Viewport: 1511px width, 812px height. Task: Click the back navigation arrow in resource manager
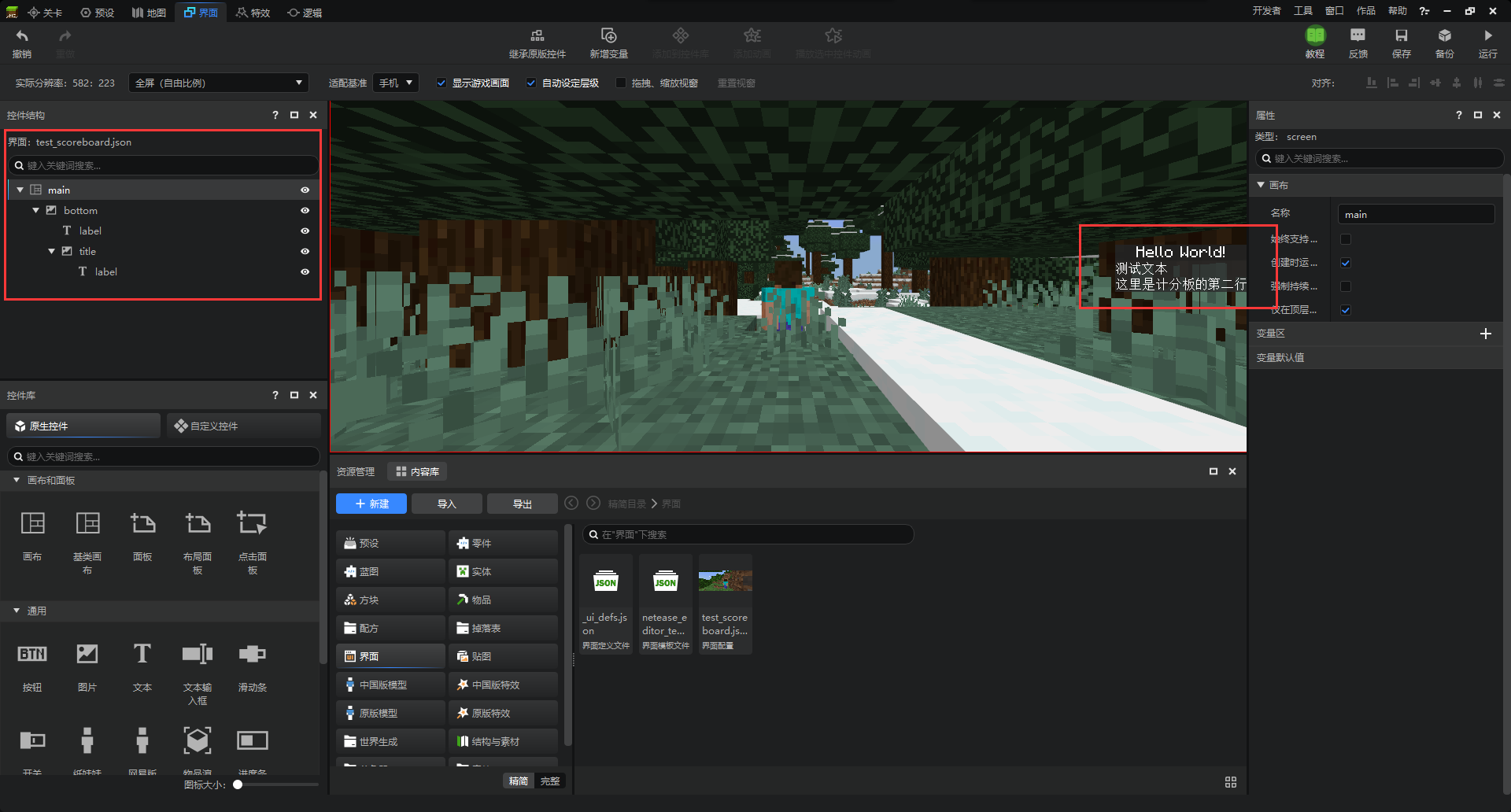571,503
